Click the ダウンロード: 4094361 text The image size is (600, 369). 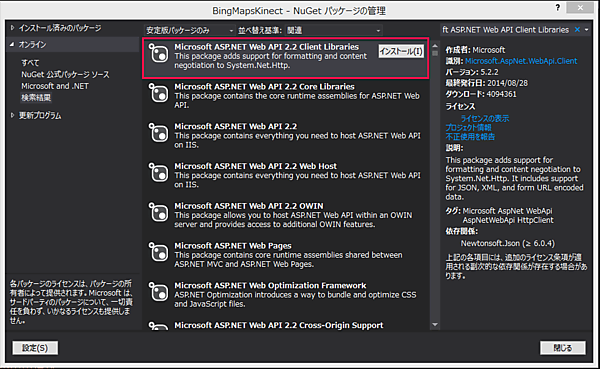(x=481, y=94)
